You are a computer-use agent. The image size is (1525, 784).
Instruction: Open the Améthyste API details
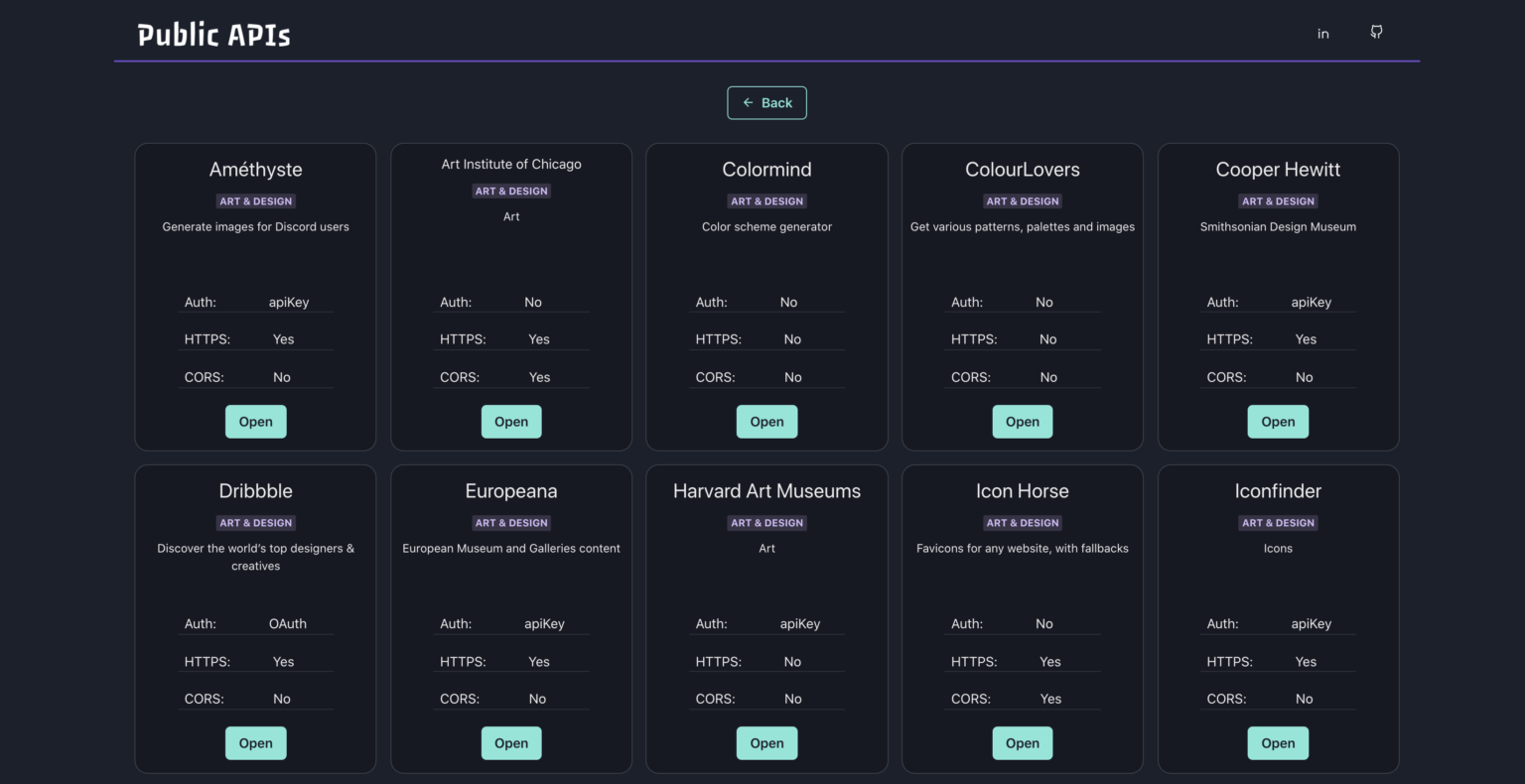255,421
